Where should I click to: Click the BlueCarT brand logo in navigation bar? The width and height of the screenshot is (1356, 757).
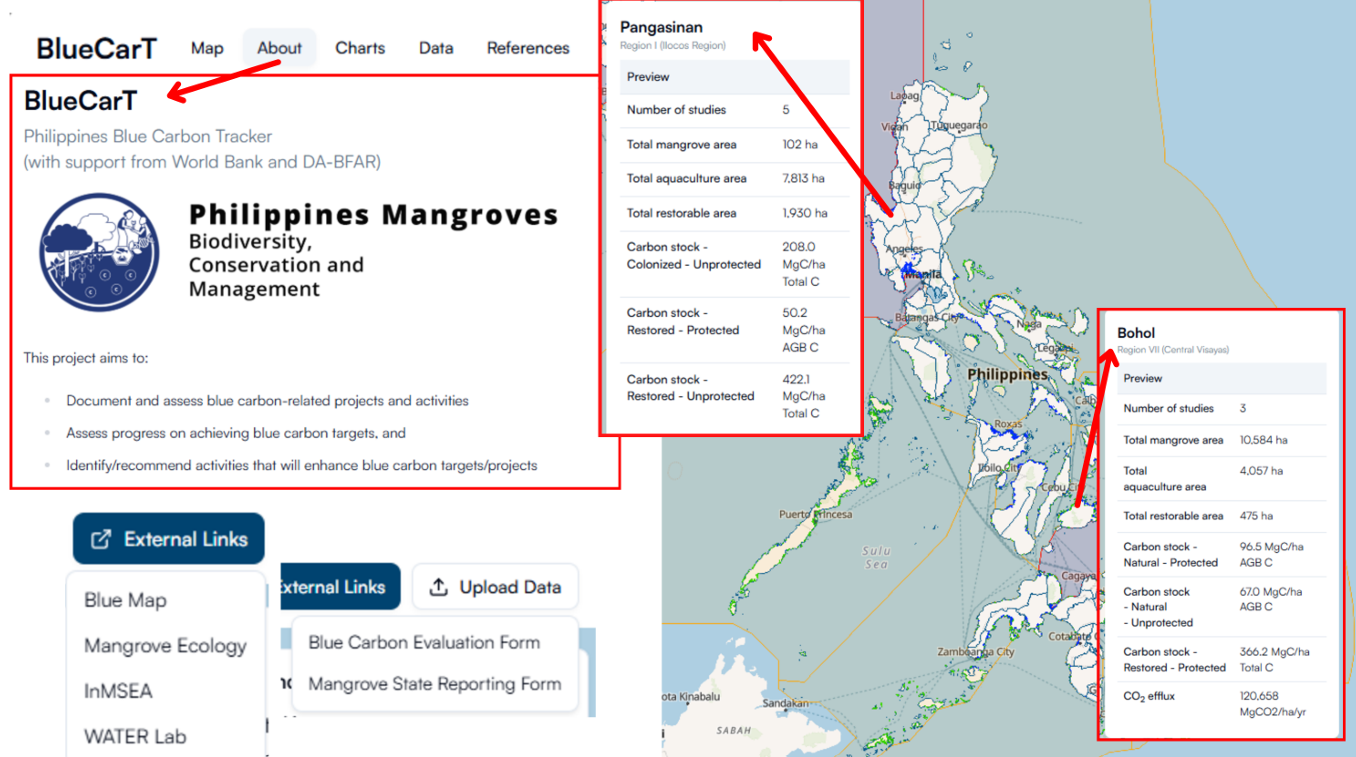coord(96,48)
